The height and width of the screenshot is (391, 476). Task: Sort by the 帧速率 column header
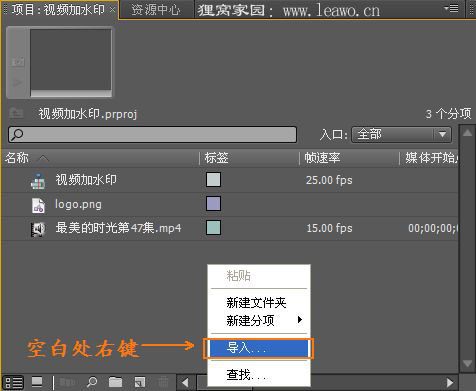(x=323, y=158)
